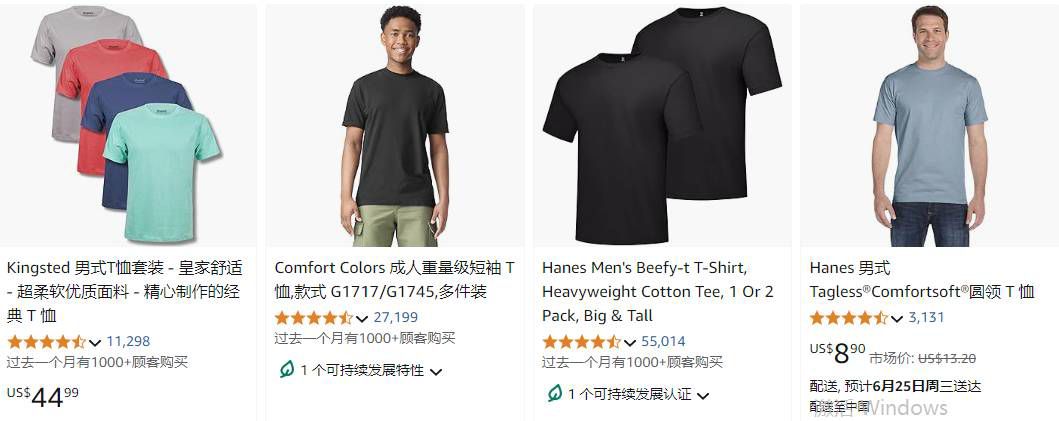This screenshot has height=421, width=1059.
Task: Open rating dropdown next to 55,014
Action: [x=629, y=343]
